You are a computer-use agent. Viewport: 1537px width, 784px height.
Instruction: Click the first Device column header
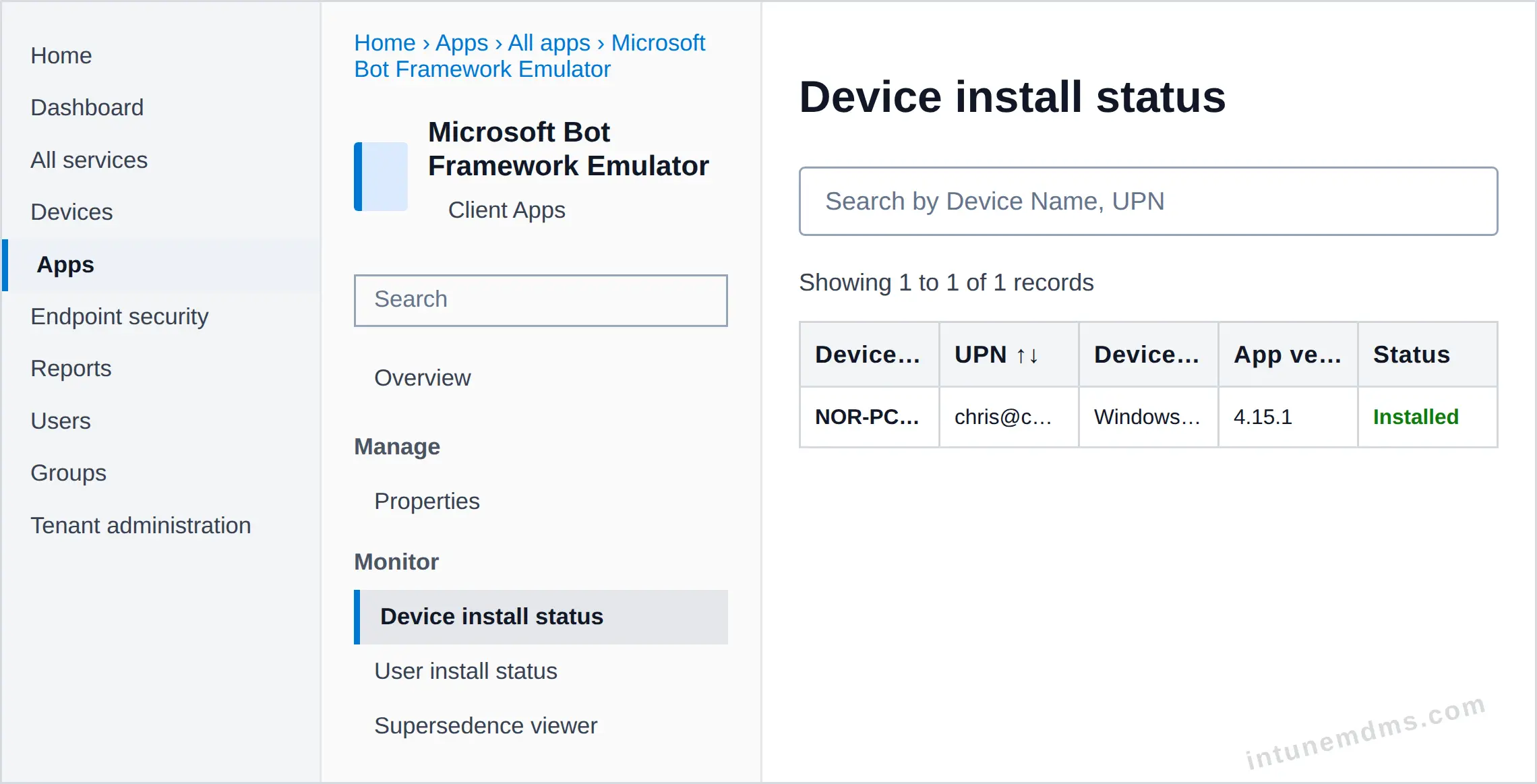[869, 355]
